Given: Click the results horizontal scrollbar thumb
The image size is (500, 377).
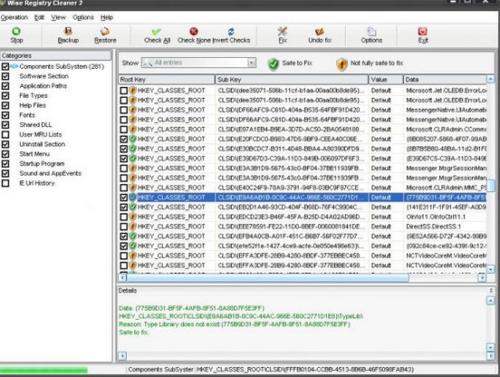Looking at the screenshot, I should pyautogui.click(x=268, y=277).
